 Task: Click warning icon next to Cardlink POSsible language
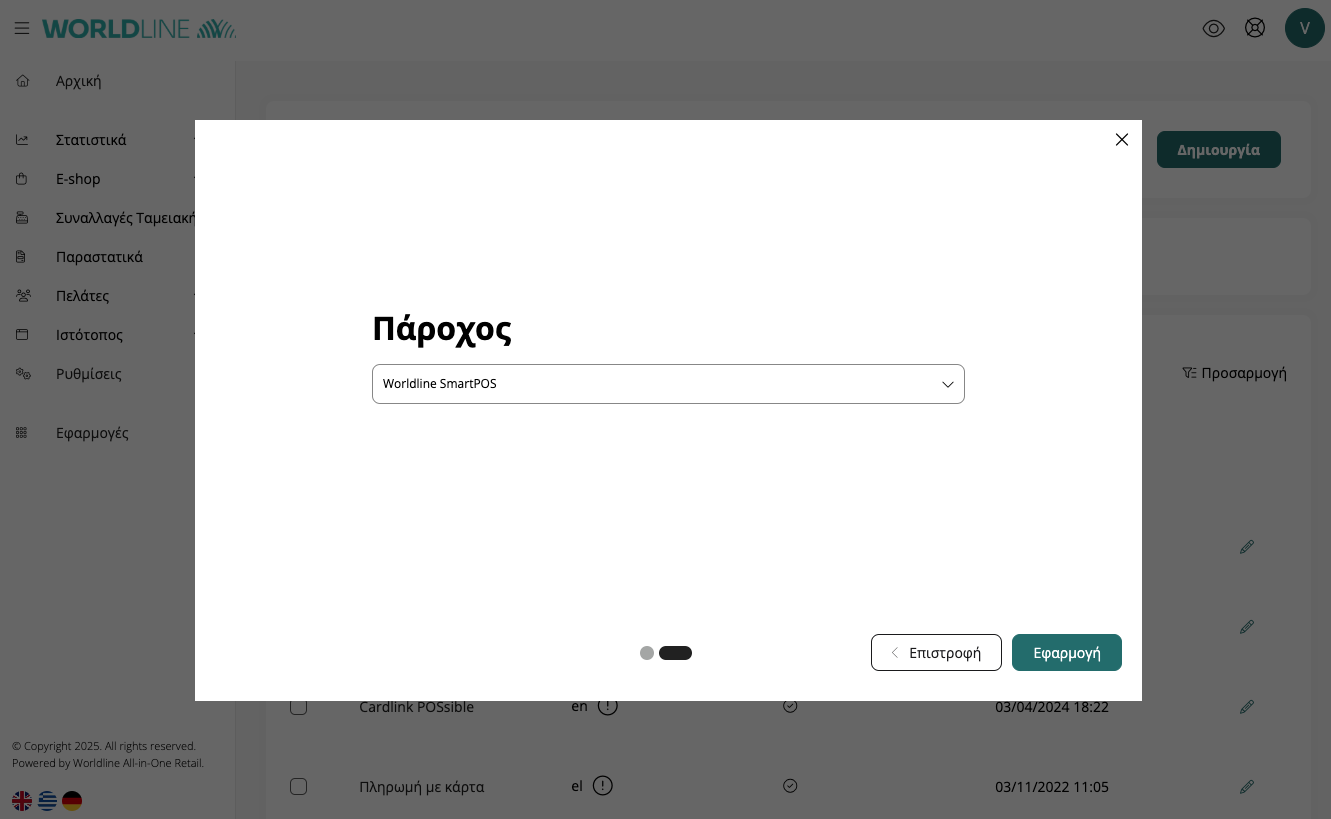click(x=607, y=706)
